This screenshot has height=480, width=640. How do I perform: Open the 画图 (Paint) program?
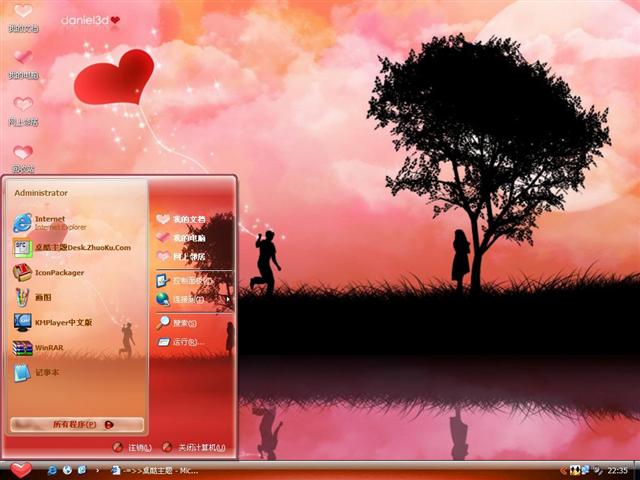[x=43, y=297]
